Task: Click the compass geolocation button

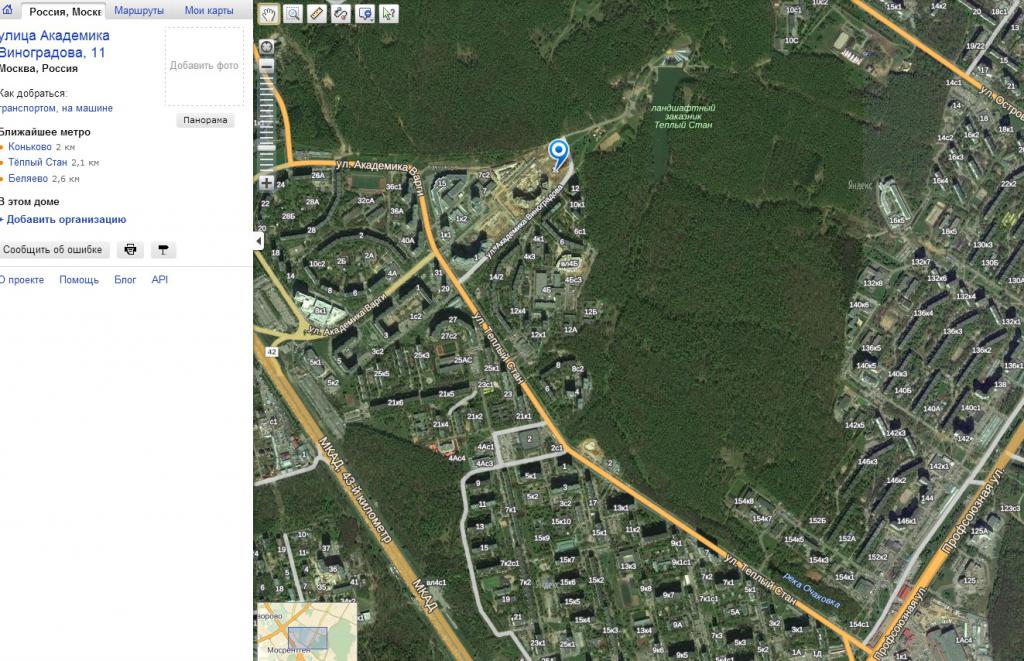Action: point(266,46)
